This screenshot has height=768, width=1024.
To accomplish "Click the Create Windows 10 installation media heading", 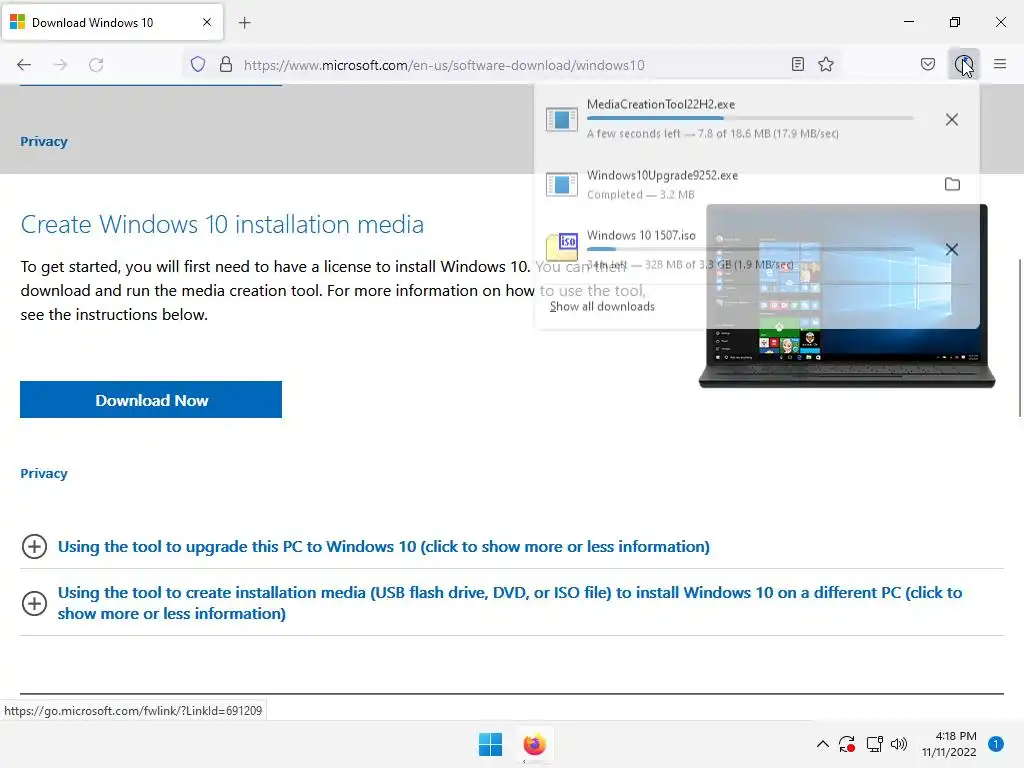I will 222,225.
